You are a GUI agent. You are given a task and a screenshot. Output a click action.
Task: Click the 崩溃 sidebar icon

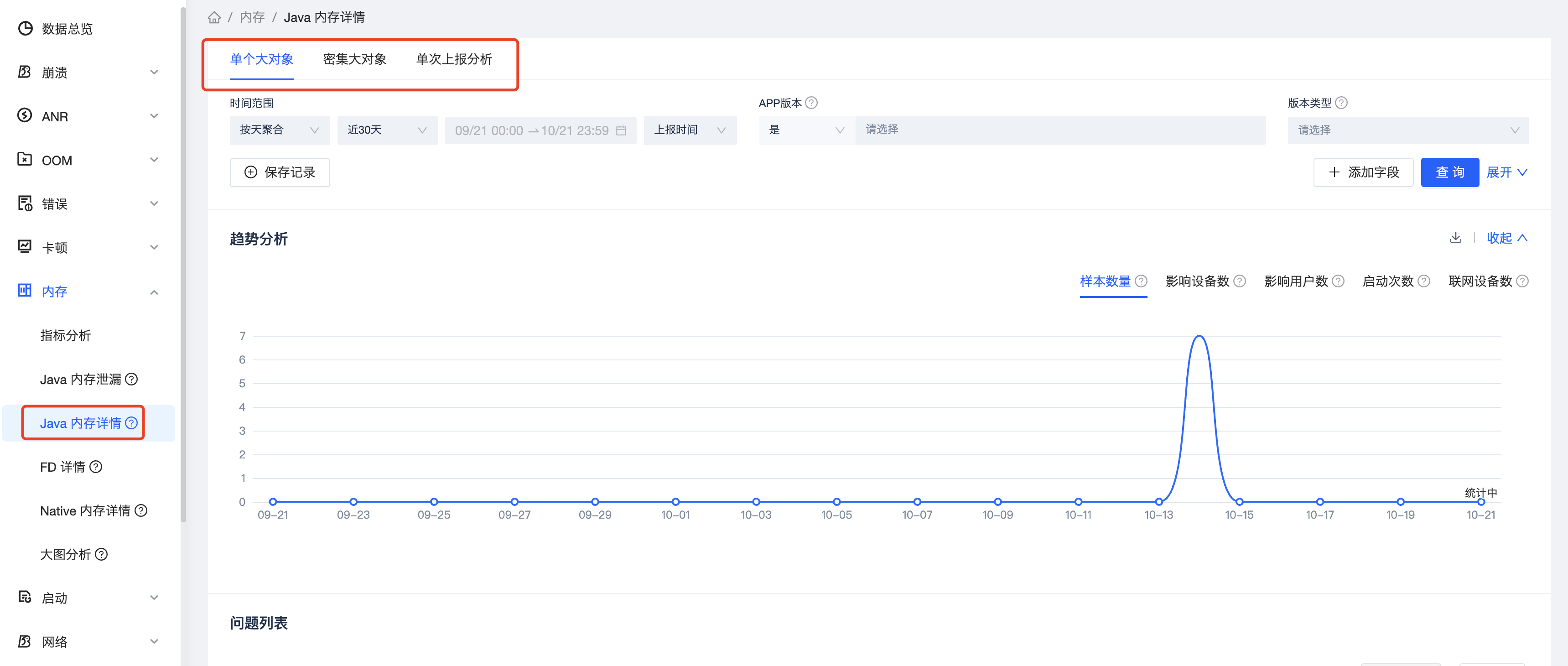point(25,72)
